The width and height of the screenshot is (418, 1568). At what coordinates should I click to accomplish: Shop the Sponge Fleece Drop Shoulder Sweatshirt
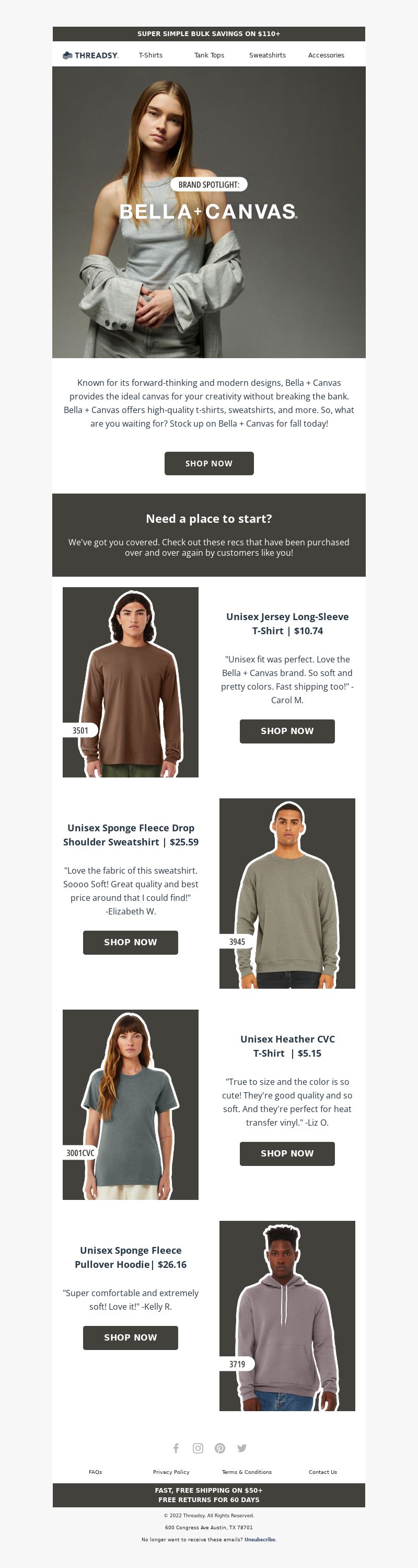(130, 942)
